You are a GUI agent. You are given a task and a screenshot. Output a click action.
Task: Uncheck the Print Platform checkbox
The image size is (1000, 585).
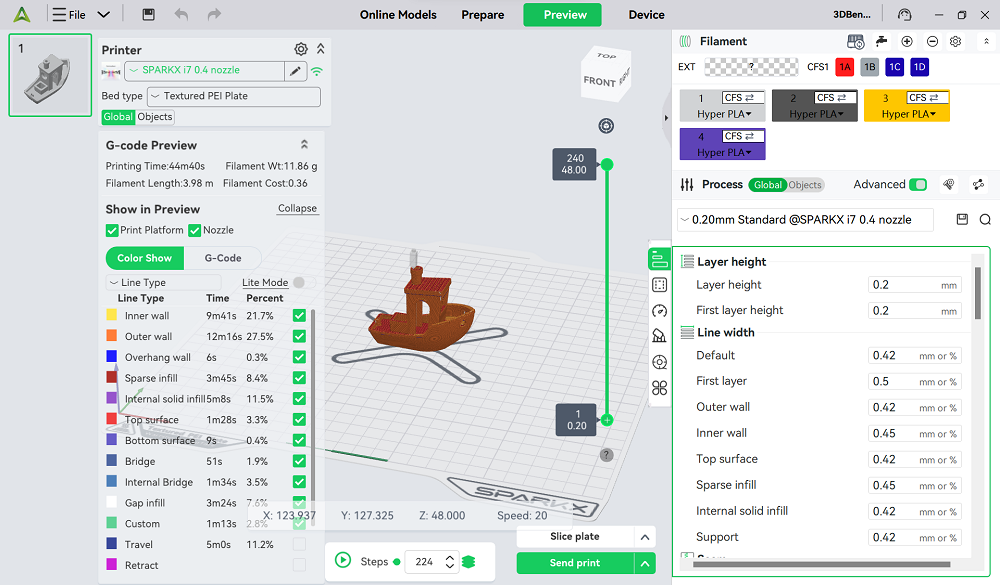[x=112, y=230]
